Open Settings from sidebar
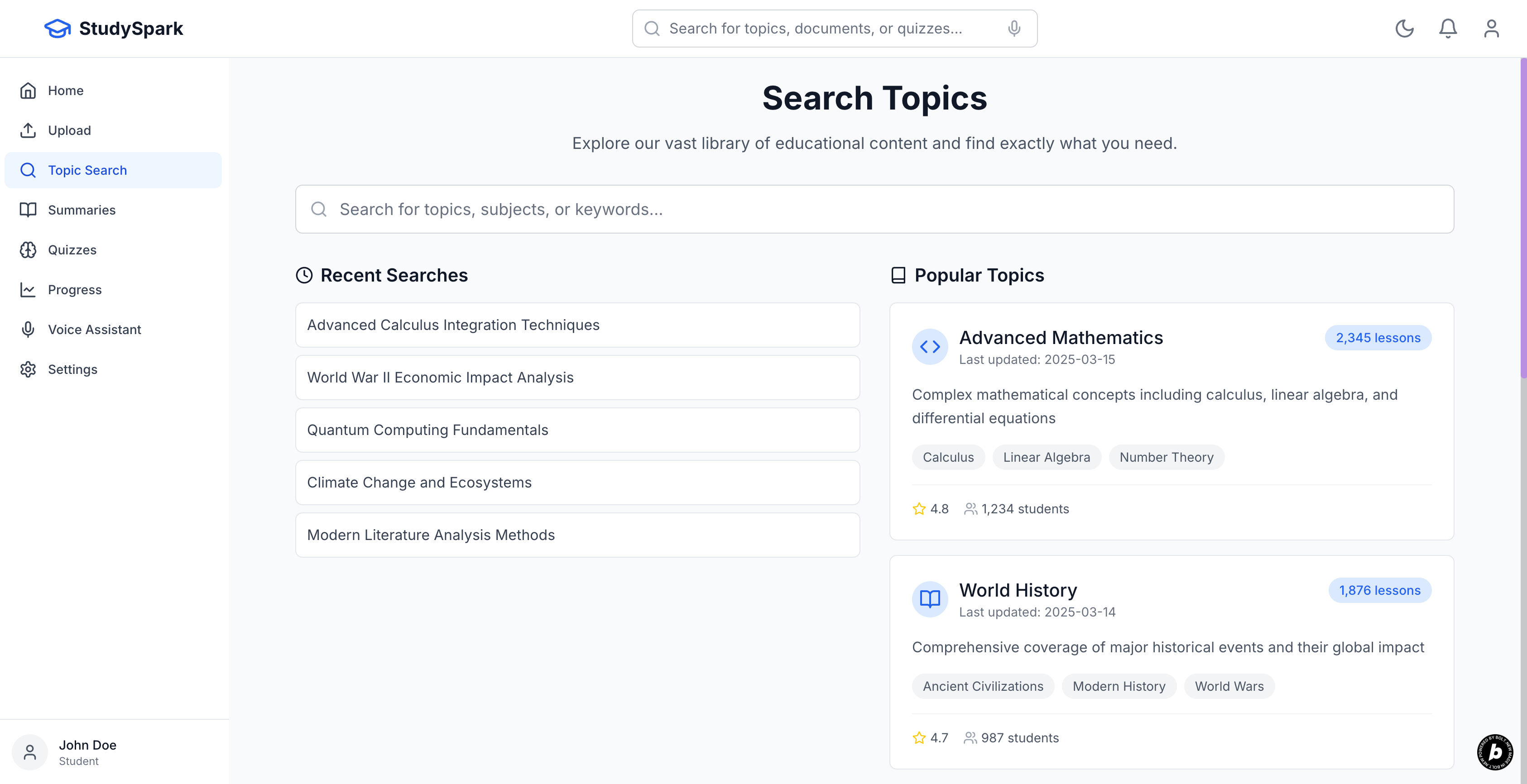Viewport: 1527px width, 784px height. pos(72,369)
